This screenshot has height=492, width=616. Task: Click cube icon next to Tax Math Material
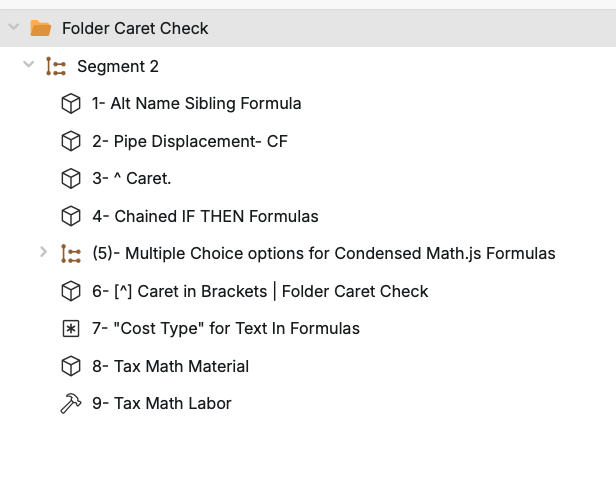71,366
